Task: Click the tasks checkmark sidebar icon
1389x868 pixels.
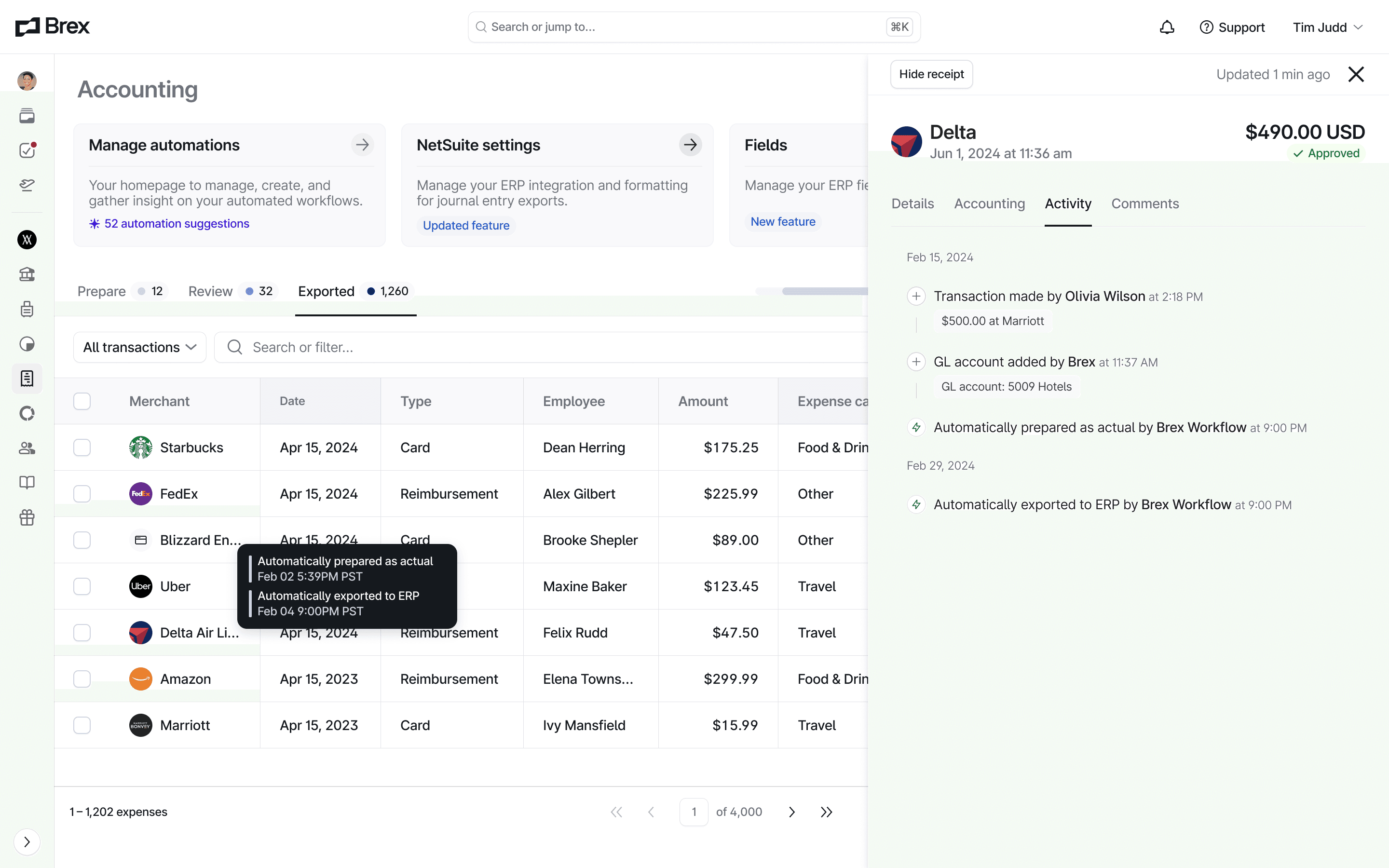Action: pos(27,150)
